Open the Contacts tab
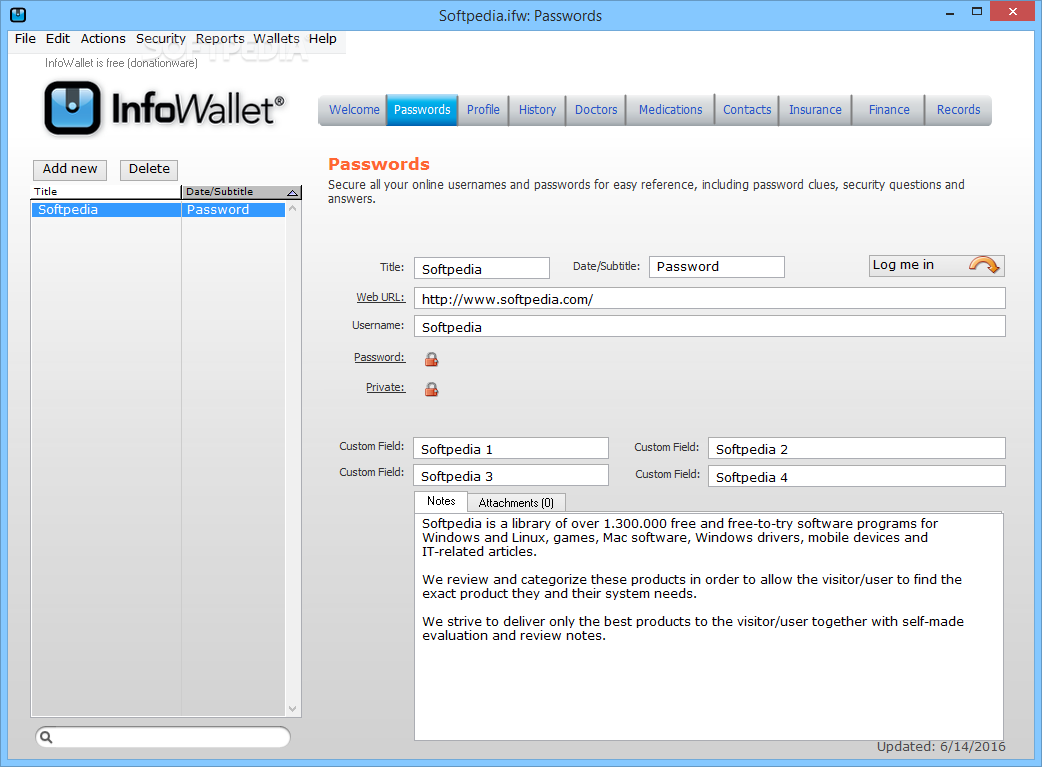1042x767 pixels. (x=747, y=110)
